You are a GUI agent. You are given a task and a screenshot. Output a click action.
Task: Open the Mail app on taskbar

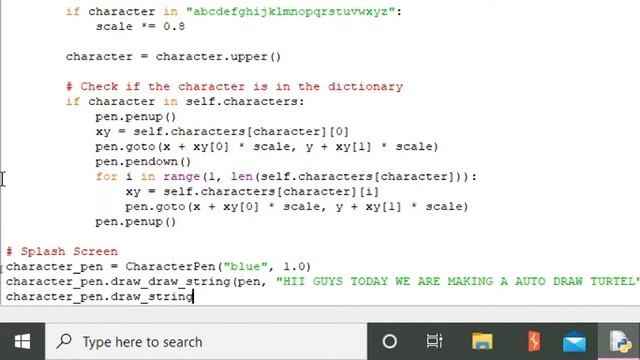[574, 341]
